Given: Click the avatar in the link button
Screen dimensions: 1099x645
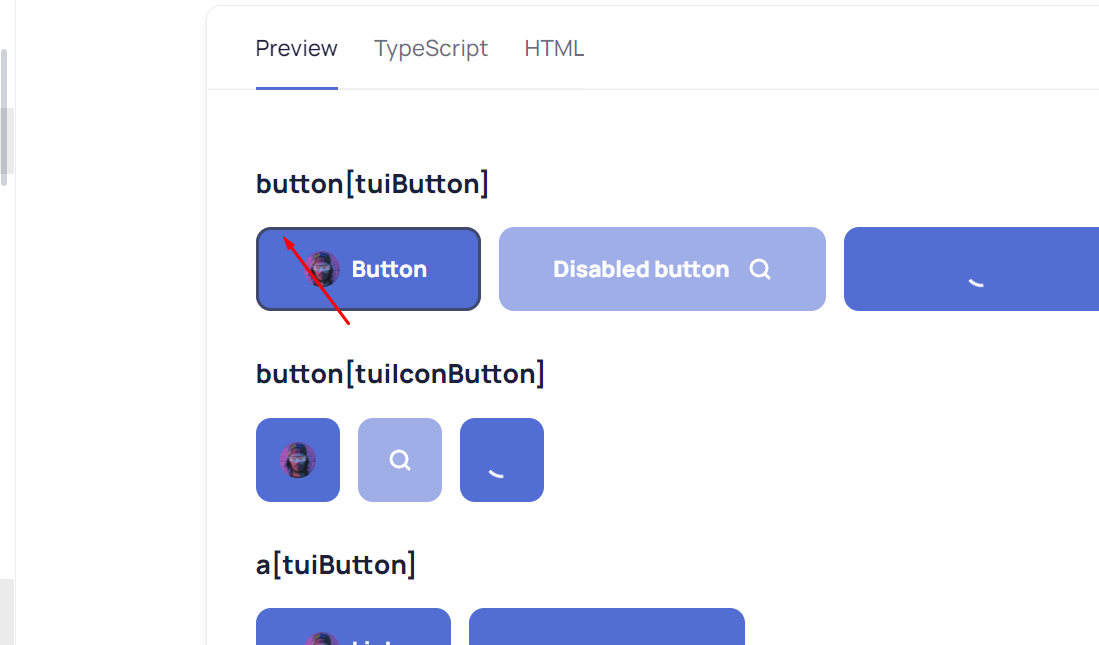Looking at the screenshot, I should (x=322, y=636).
